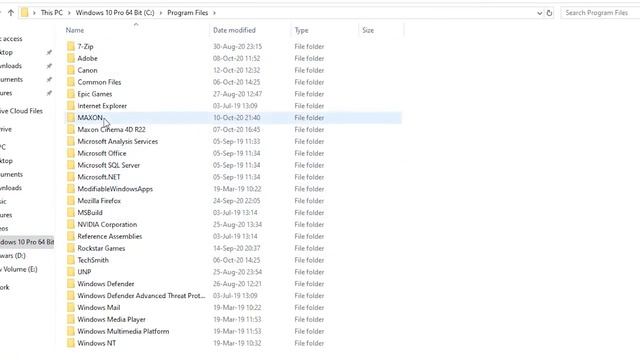The height and width of the screenshot is (360, 640).
Task: Select the 'Windows NT' folder name
Action: [x=97, y=343]
